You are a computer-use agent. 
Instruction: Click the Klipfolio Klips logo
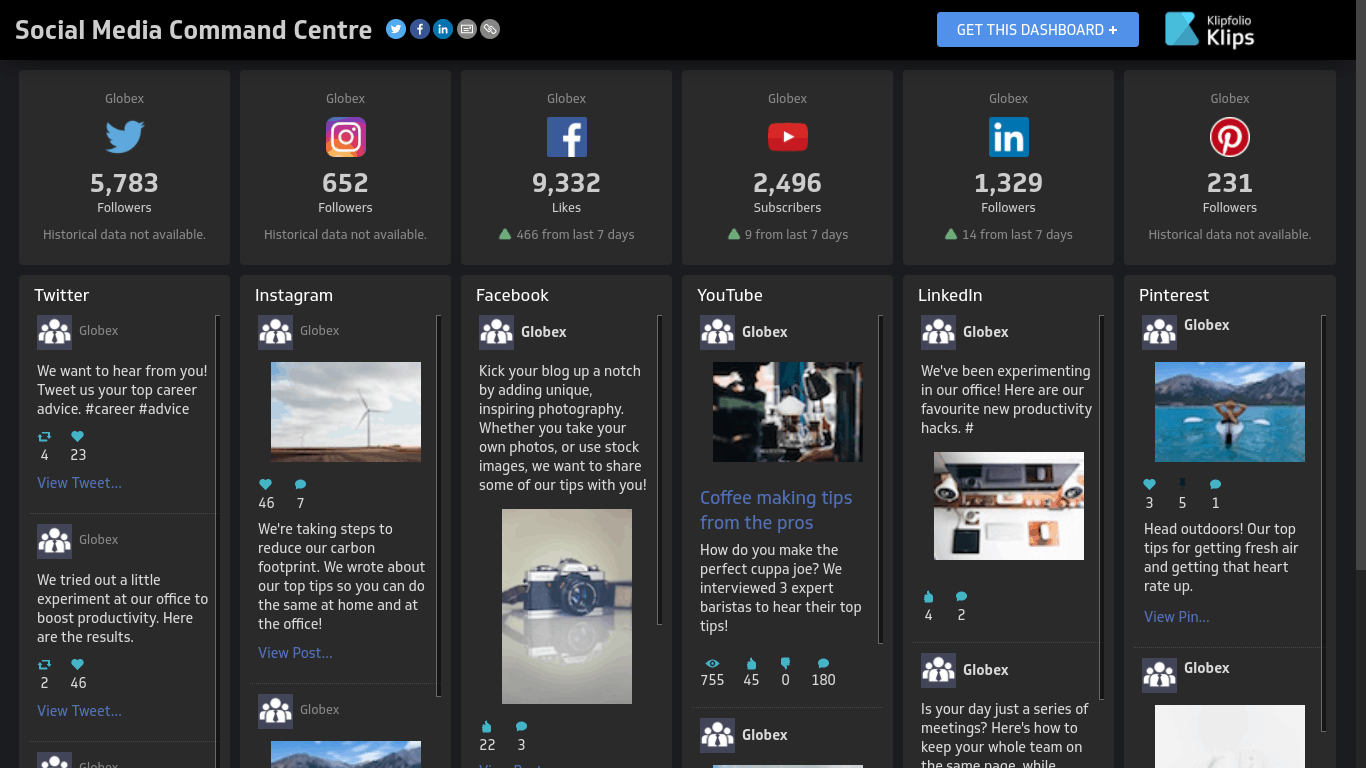pos(1209,29)
